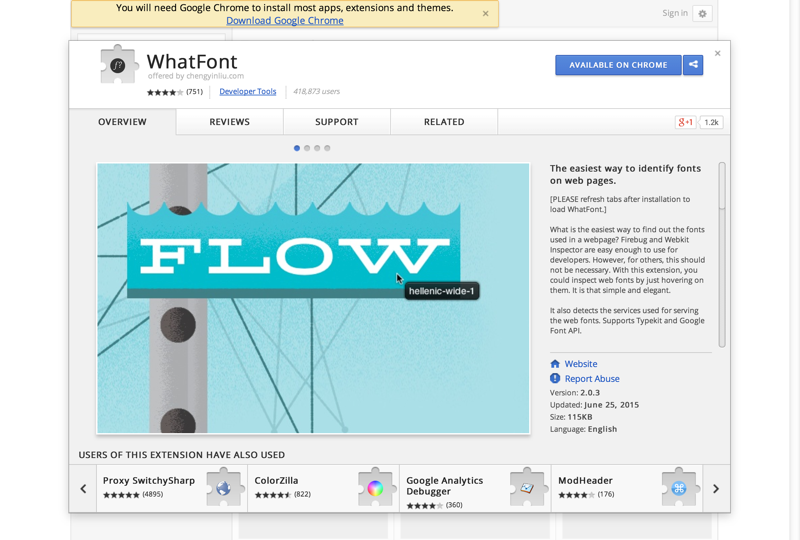Click Sign in at top right

tap(674, 13)
